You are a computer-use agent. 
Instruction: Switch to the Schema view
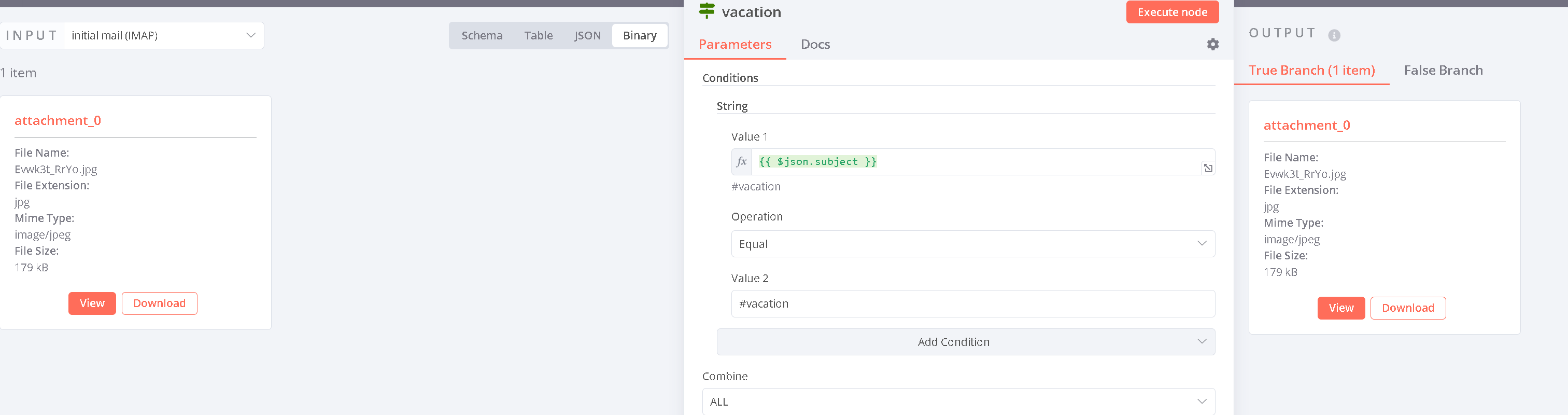482,35
